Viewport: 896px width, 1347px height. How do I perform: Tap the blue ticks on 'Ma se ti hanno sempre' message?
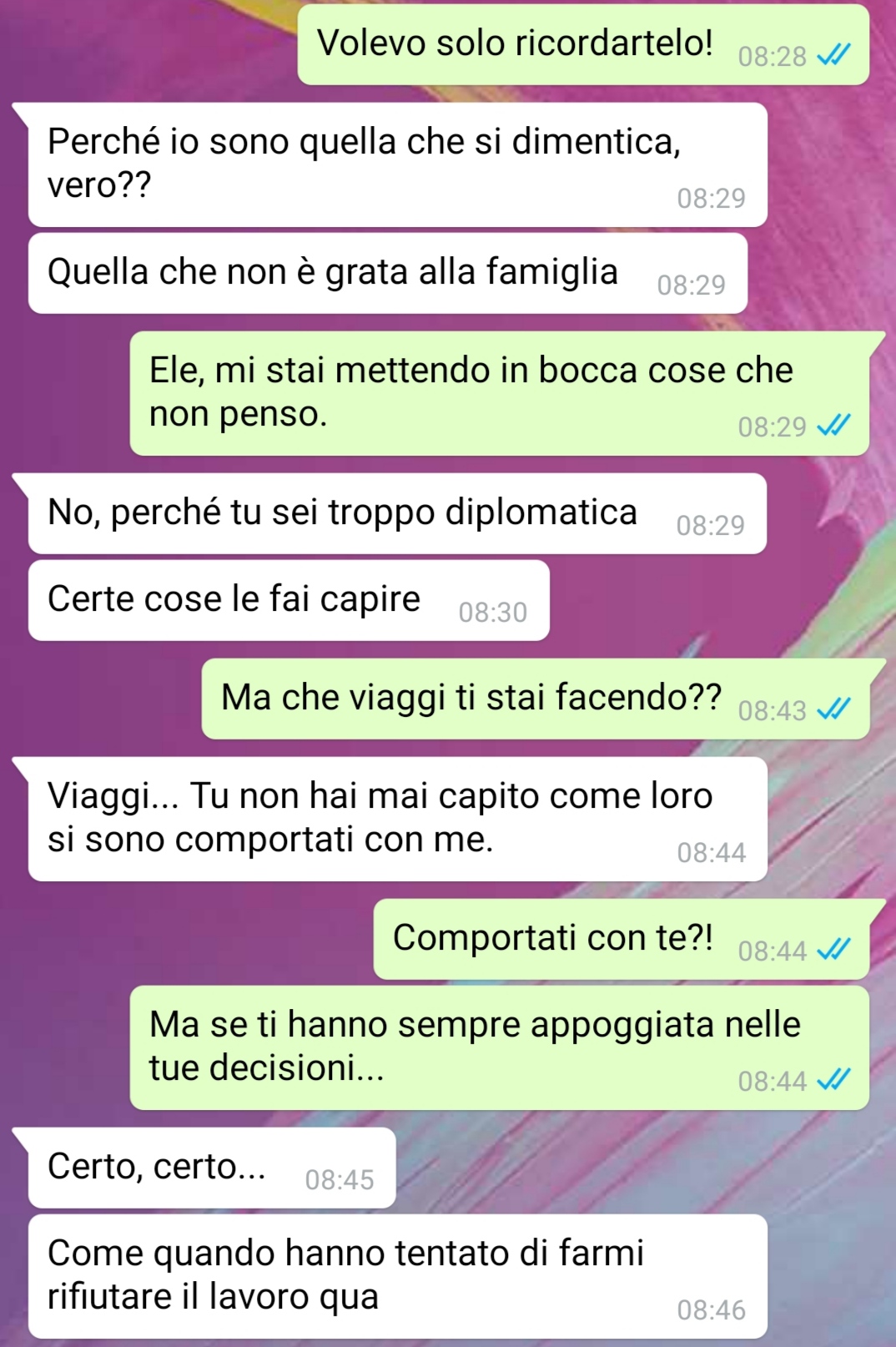pyautogui.click(x=833, y=1081)
